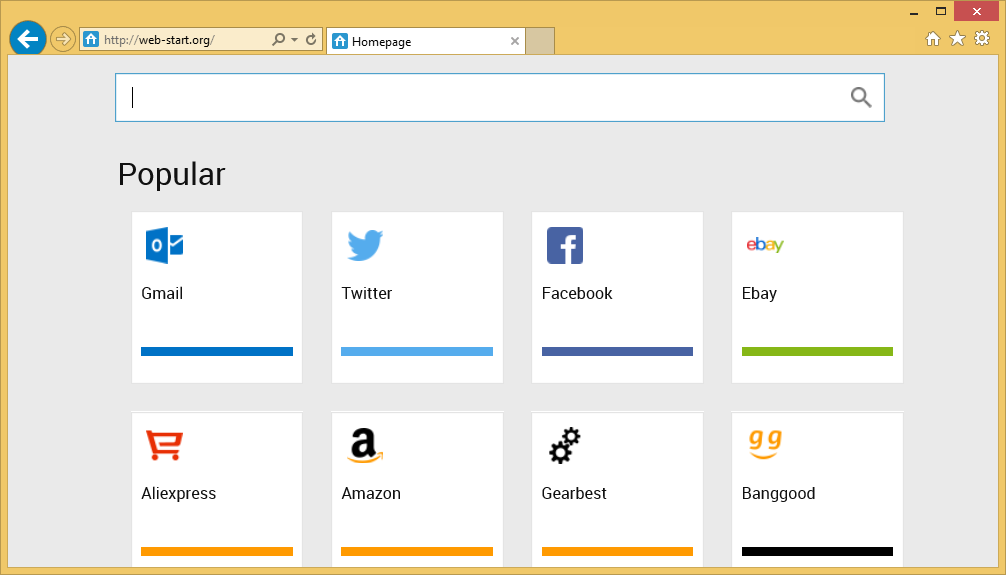Minimize the browser window
Viewport: 1006px width, 575px height.
tap(914, 12)
